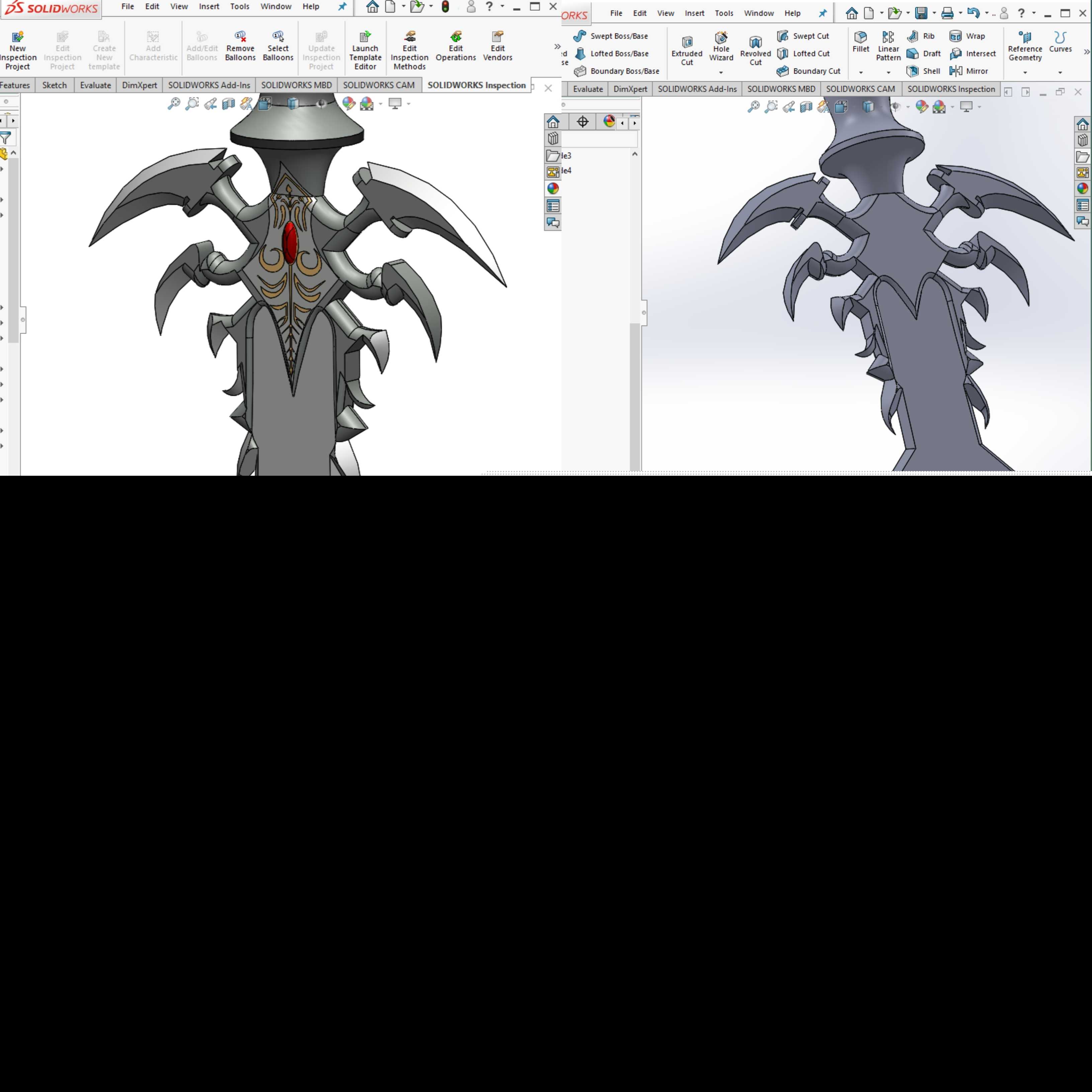Image resolution: width=1092 pixels, height=1092 pixels.
Task: Toggle left window feature panel collapse handle
Action: coord(23,320)
